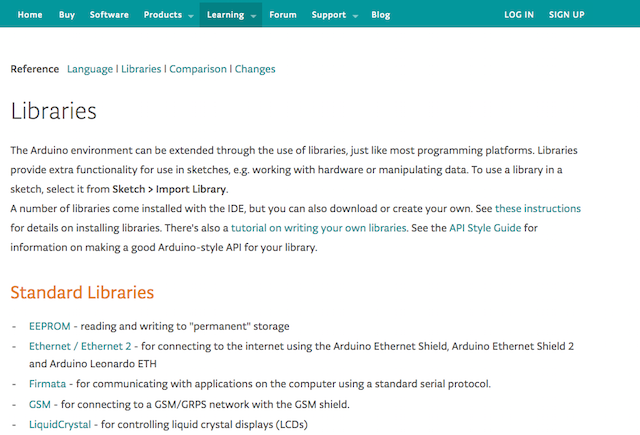This screenshot has height=435, width=640.
Task: Expand the Support dropdown menu
Action: [334, 15]
